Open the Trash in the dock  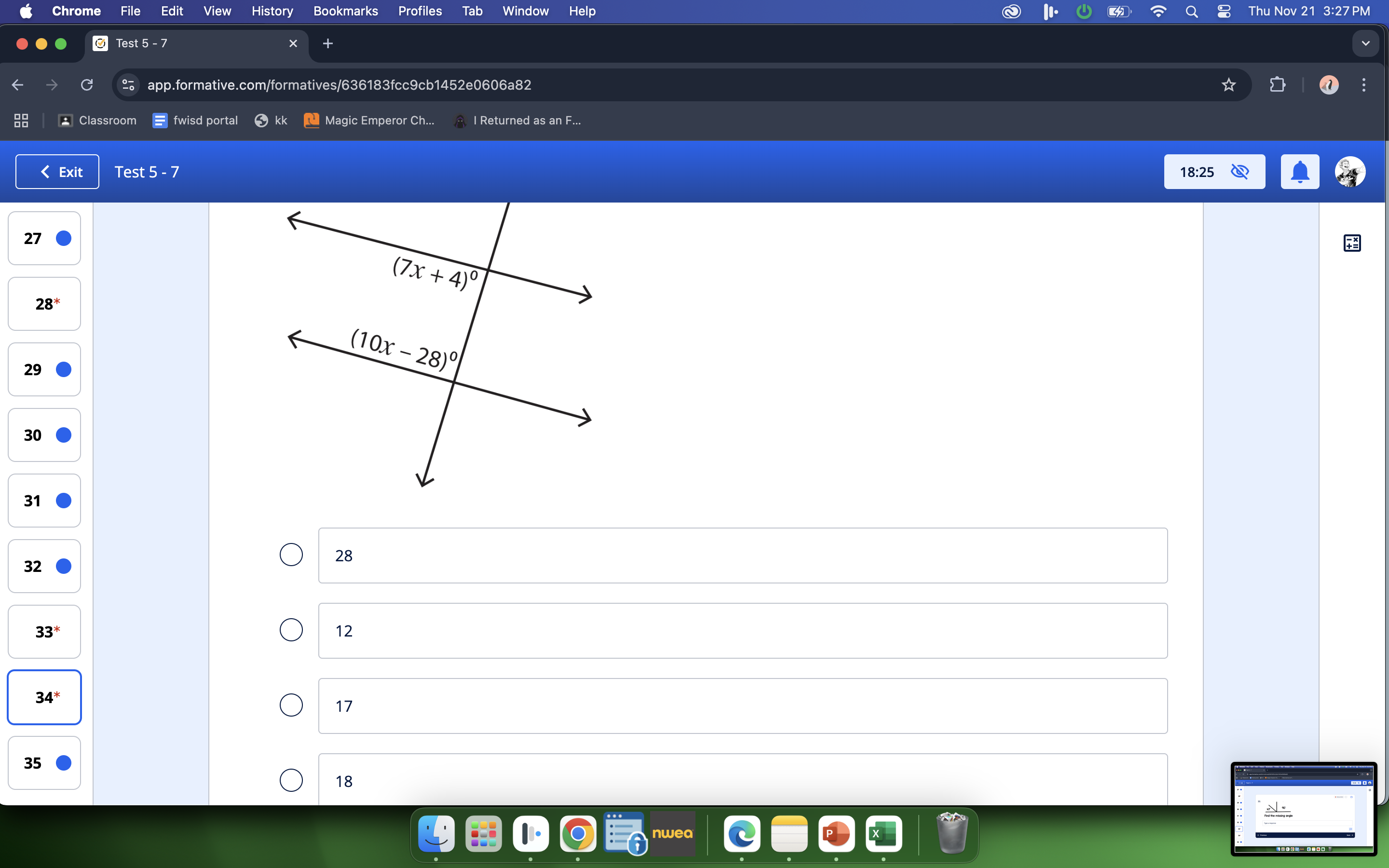click(x=952, y=834)
